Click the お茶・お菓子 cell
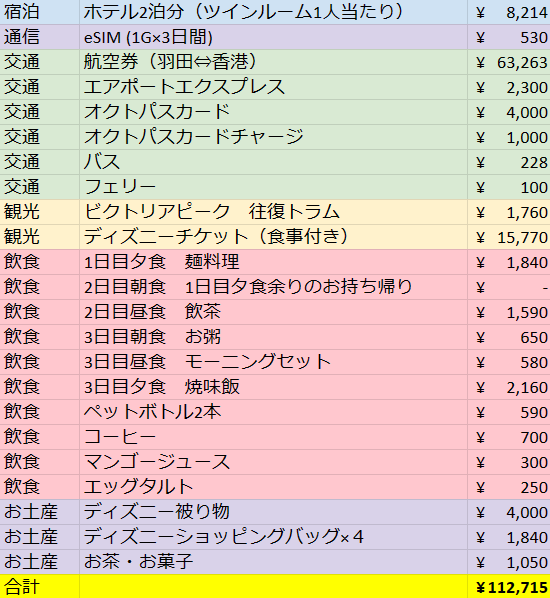 tap(273, 562)
